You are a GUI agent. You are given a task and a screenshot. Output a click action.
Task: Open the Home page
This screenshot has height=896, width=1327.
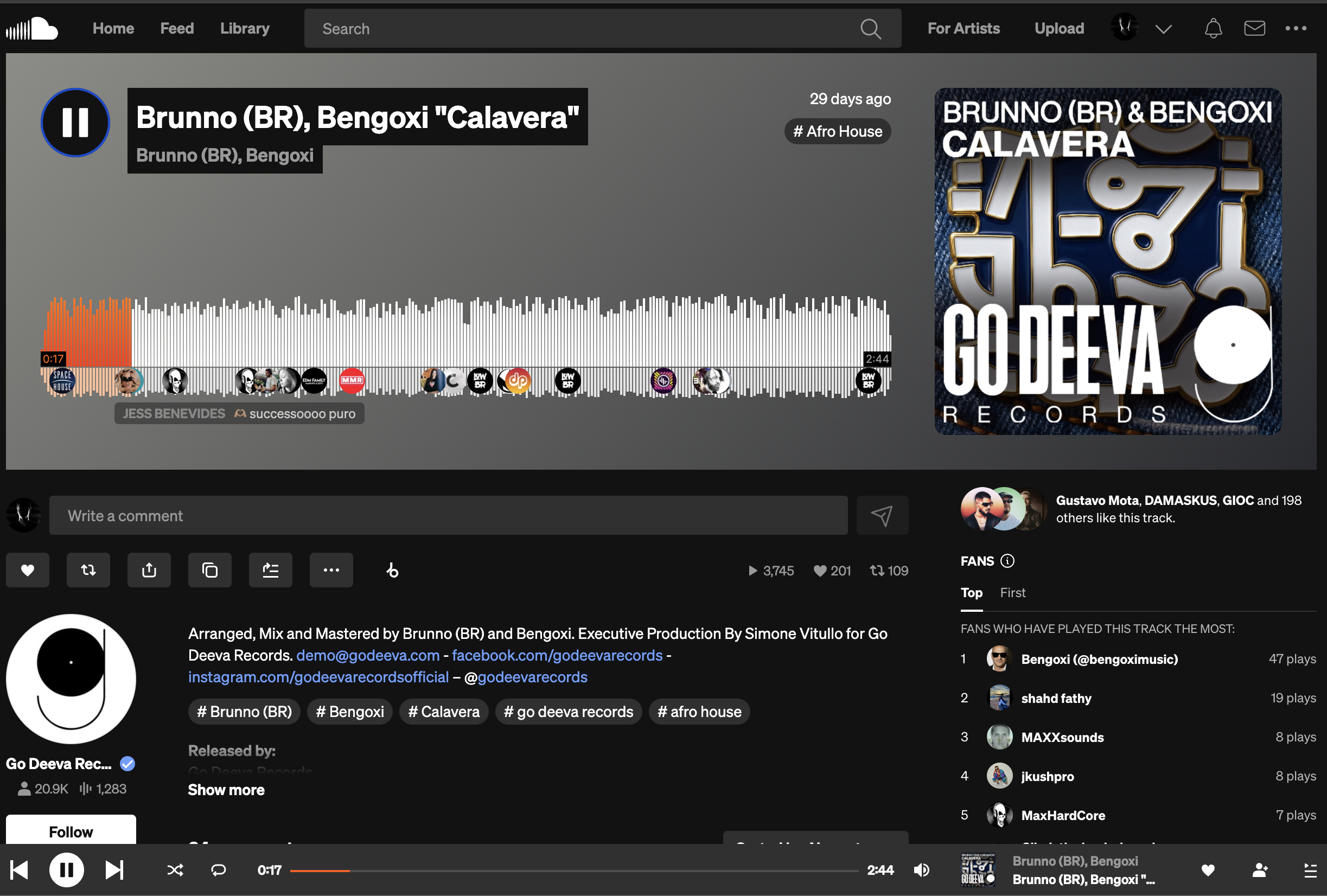point(113,29)
